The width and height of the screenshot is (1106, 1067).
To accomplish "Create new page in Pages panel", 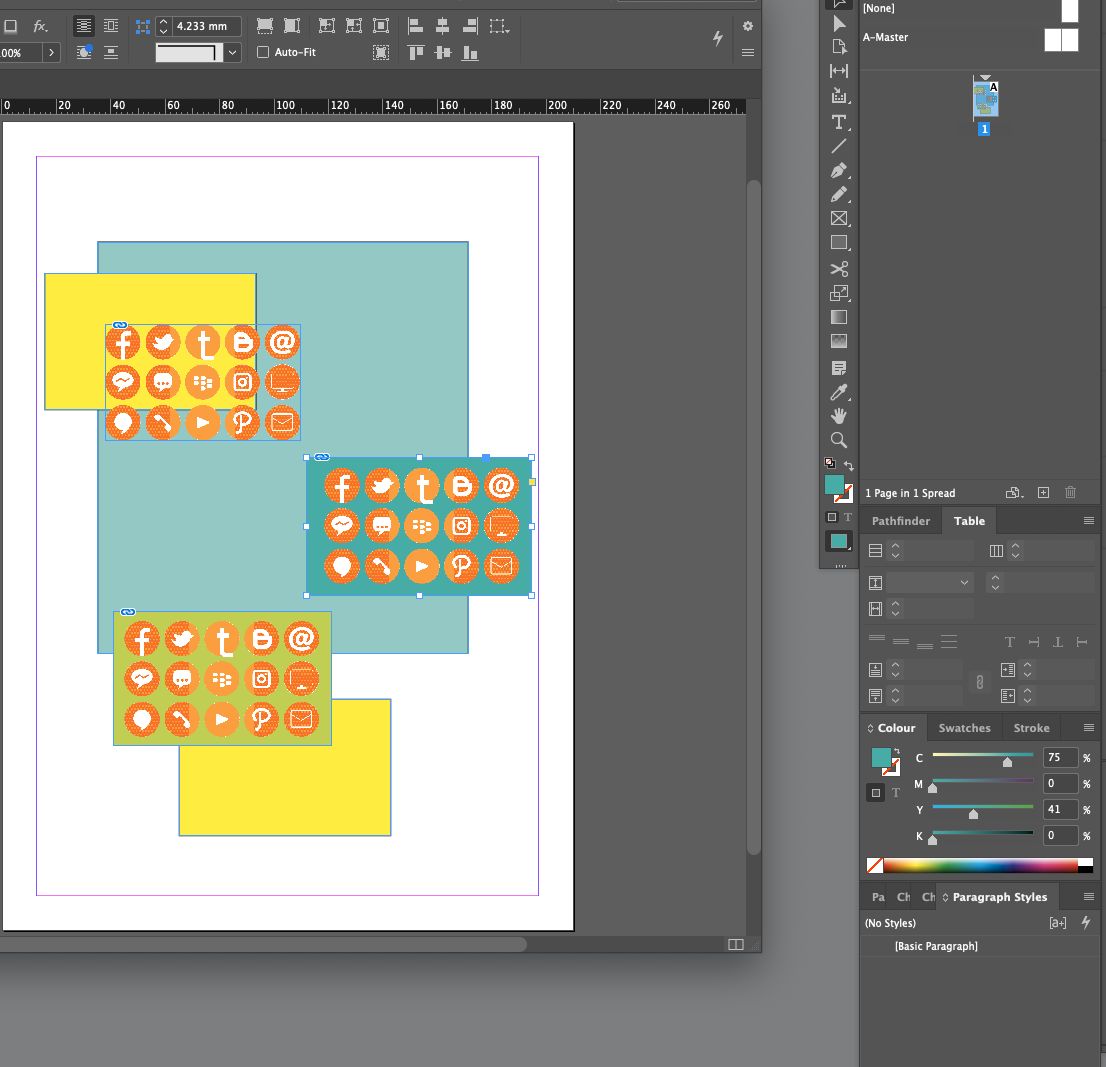I will 1043,493.
